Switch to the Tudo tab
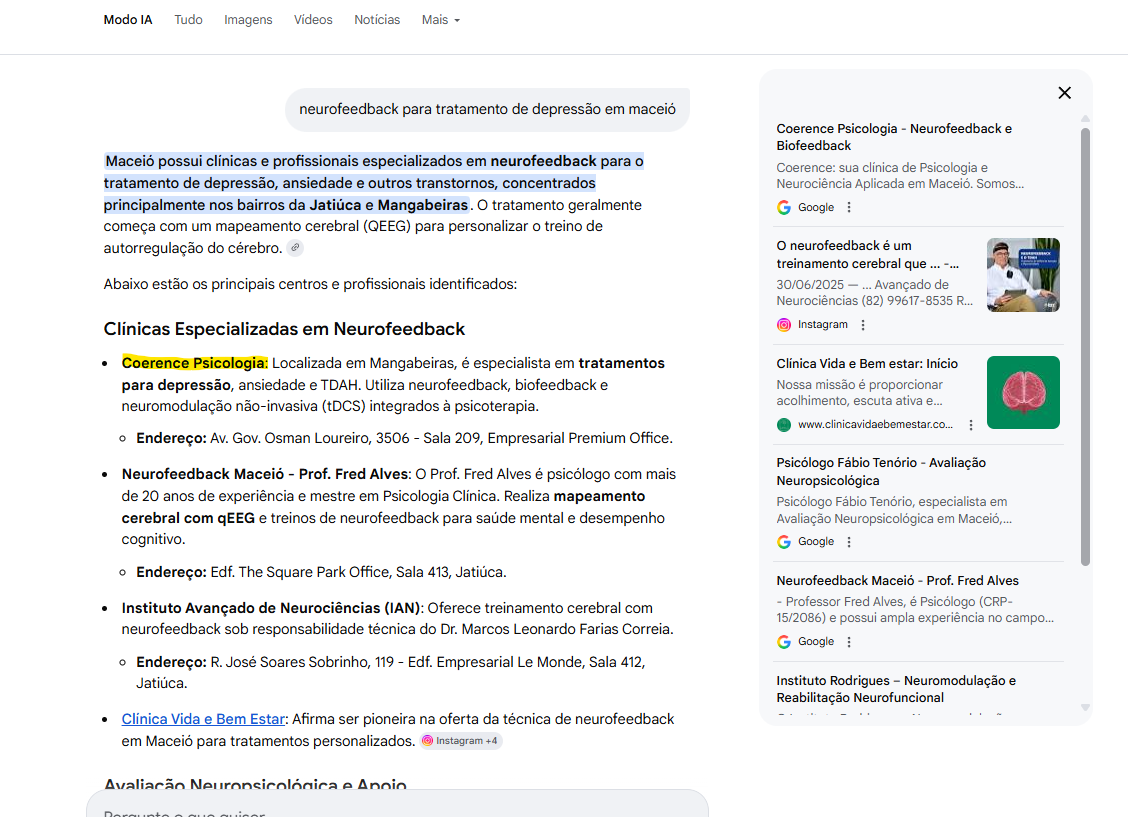The image size is (1128, 817). (x=188, y=20)
